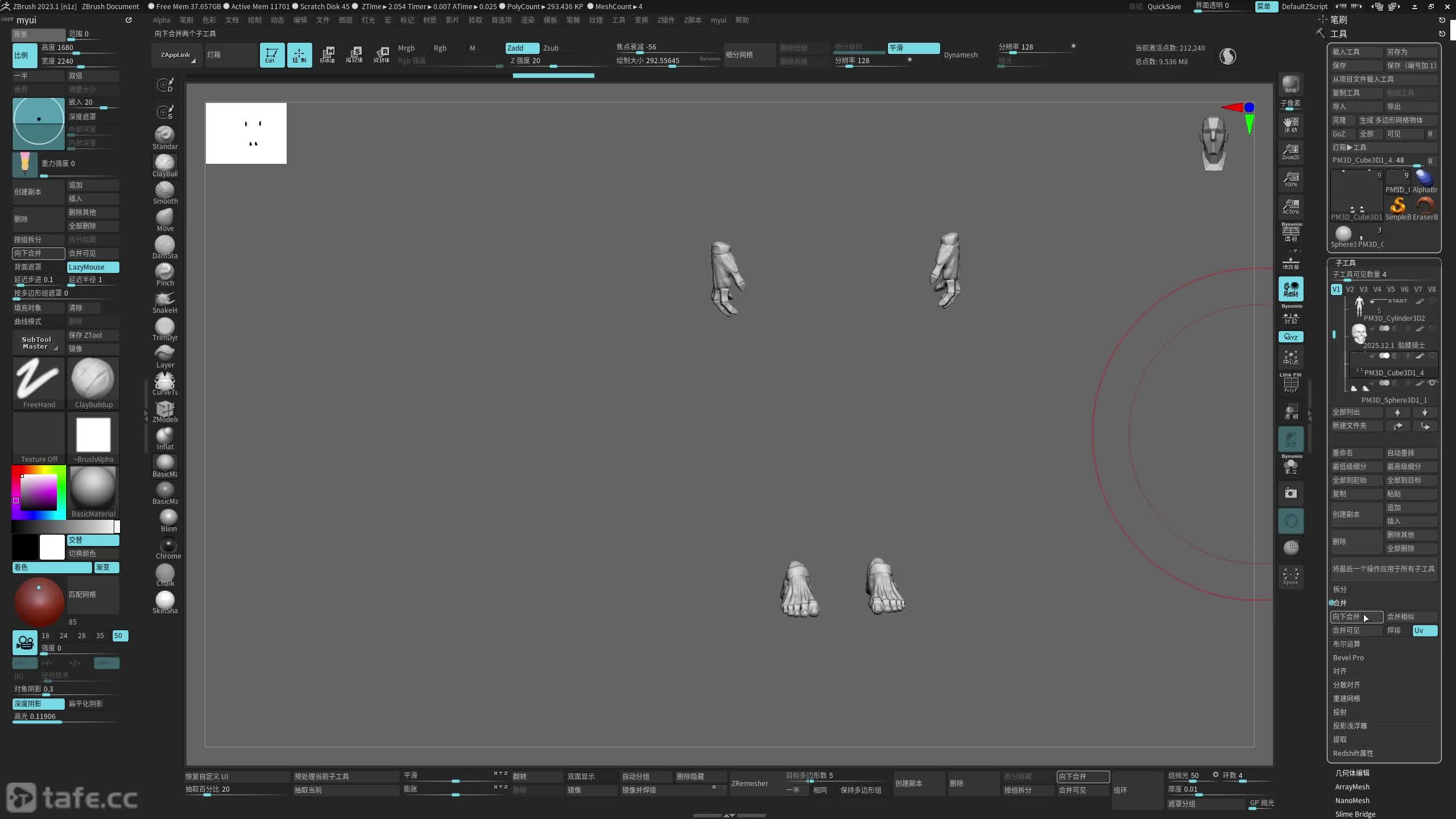Click the Zoom2D navigation icon
The width and height of the screenshot is (1456, 819).
tap(1290, 152)
